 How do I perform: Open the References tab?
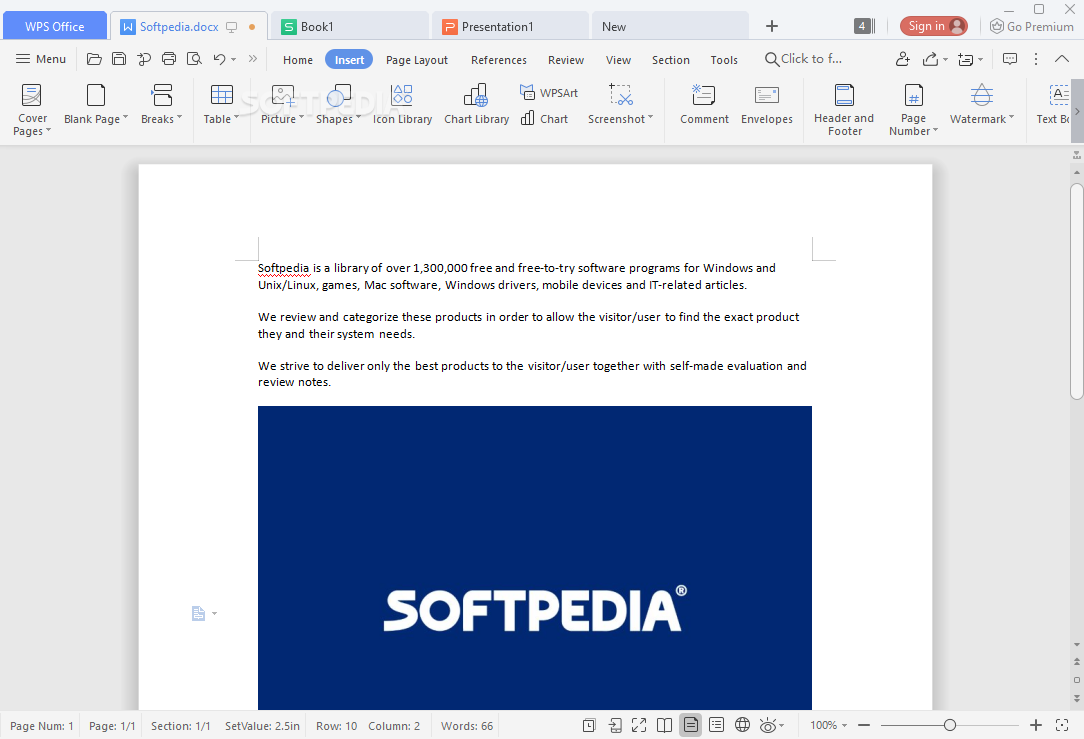pyautogui.click(x=498, y=60)
